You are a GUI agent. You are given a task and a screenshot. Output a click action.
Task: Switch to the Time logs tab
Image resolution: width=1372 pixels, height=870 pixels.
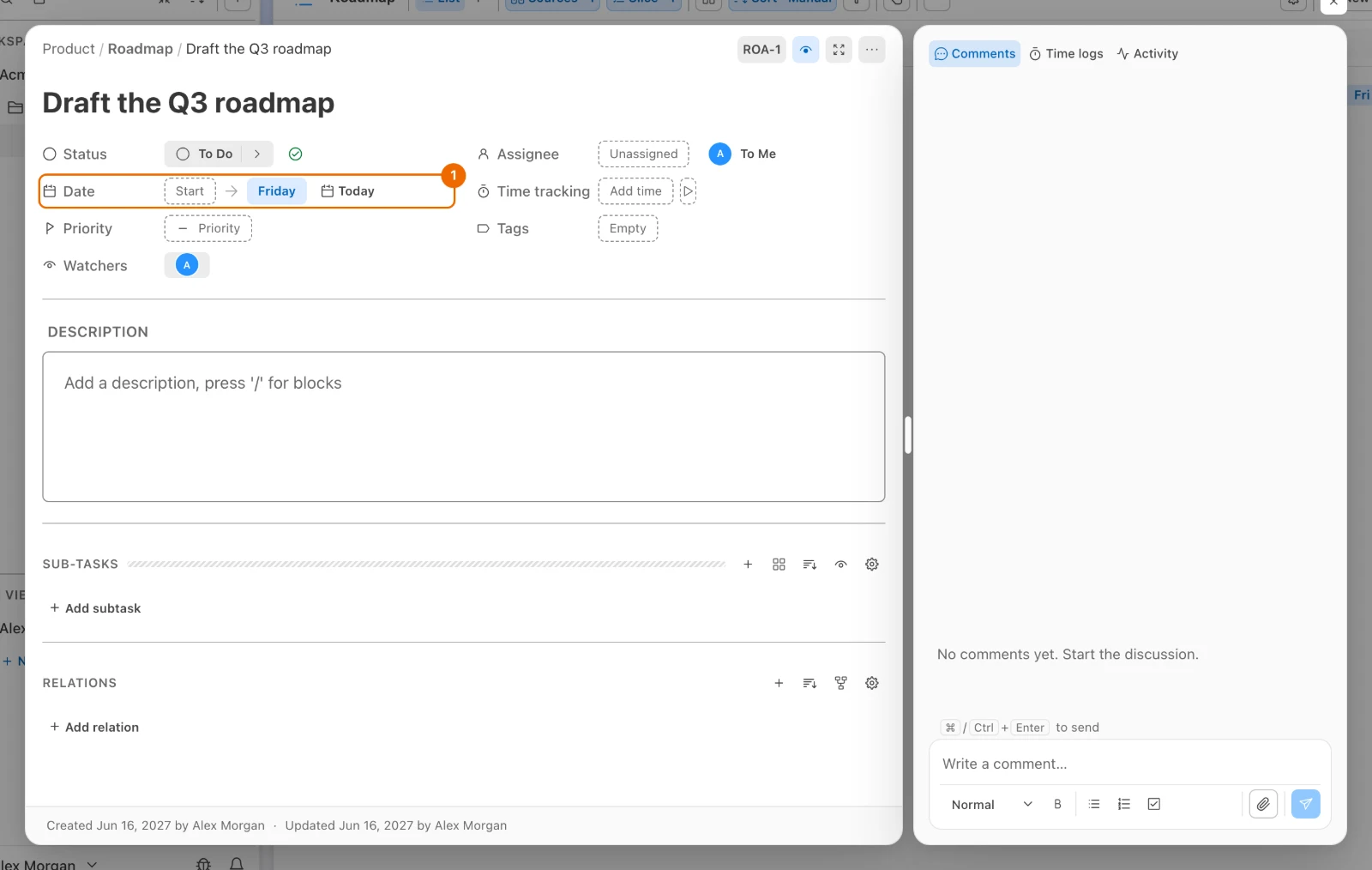pos(1067,53)
